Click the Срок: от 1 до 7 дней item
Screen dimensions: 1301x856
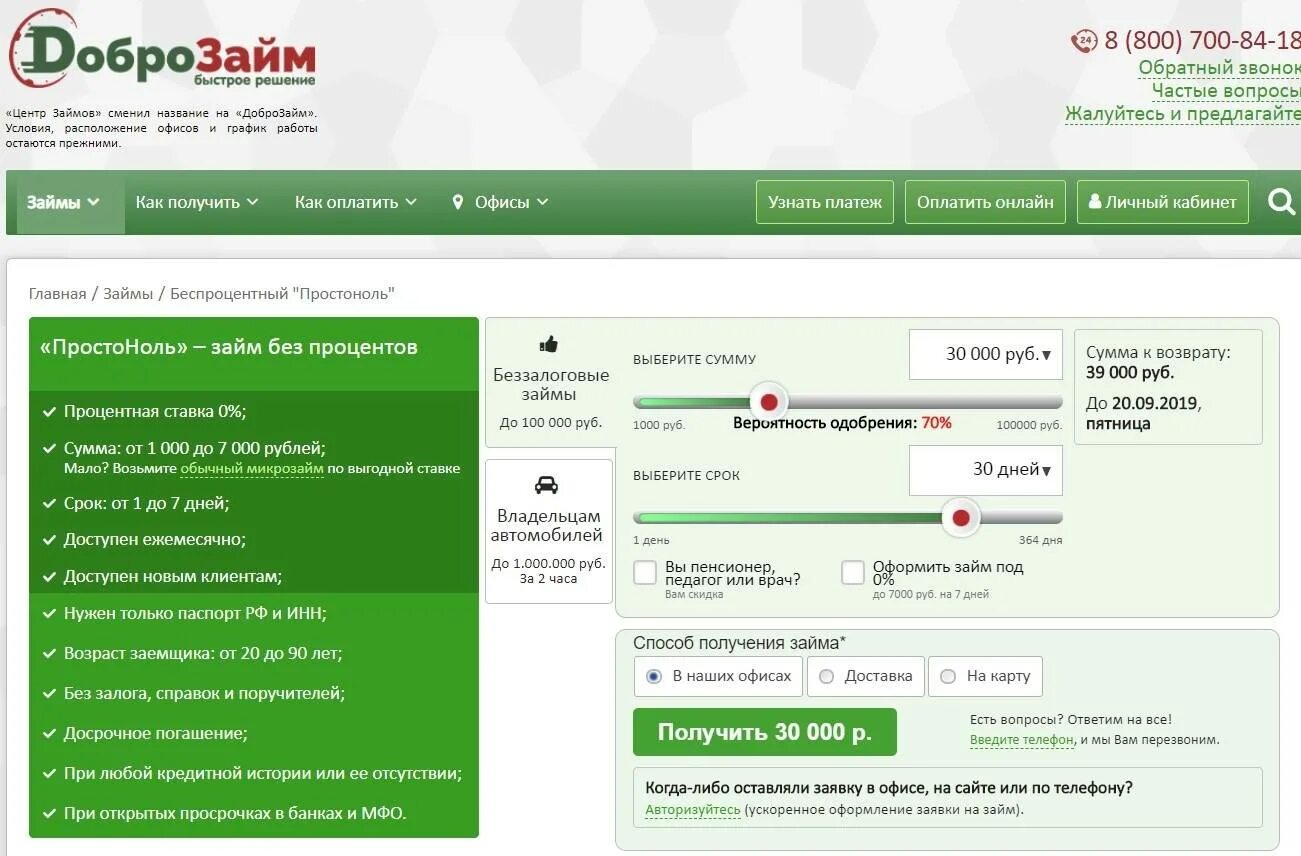click(x=146, y=503)
